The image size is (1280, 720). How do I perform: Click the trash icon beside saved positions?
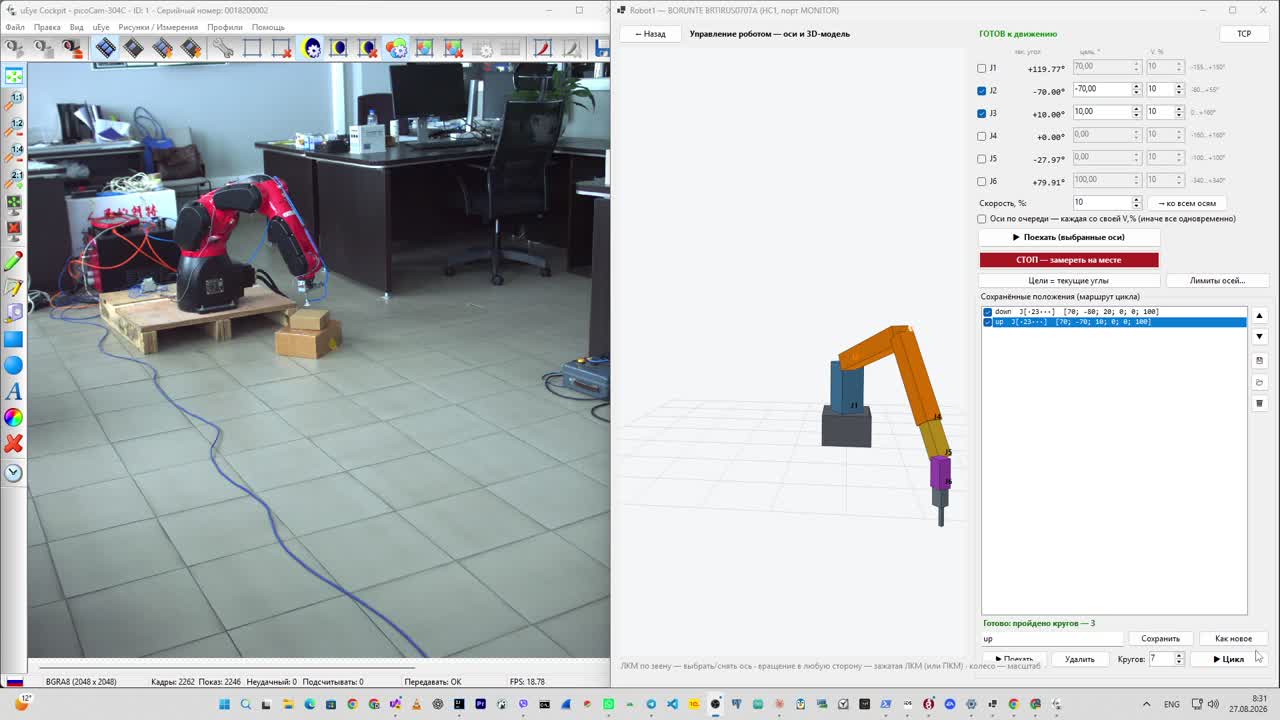click(x=1259, y=403)
